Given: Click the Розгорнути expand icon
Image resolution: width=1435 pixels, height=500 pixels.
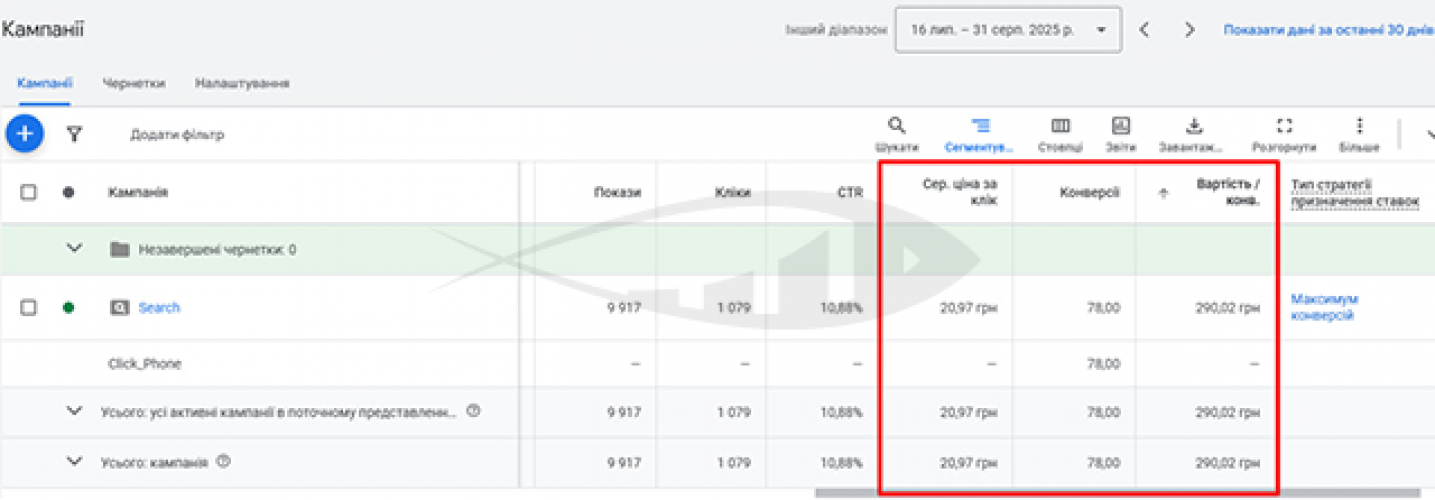Looking at the screenshot, I should pyautogui.click(x=1284, y=126).
